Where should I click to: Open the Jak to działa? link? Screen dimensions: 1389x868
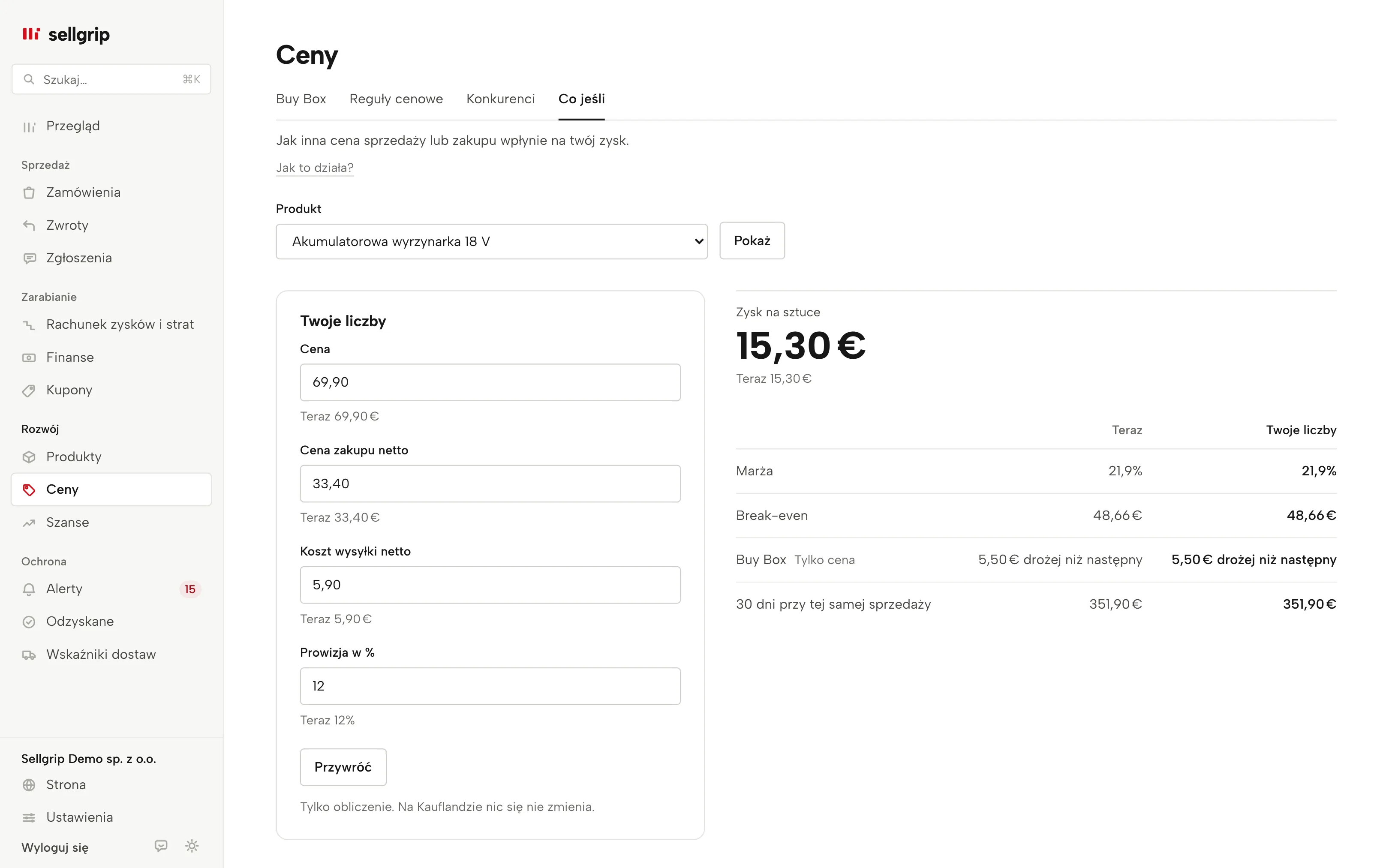pyautogui.click(x=315, y=168)
